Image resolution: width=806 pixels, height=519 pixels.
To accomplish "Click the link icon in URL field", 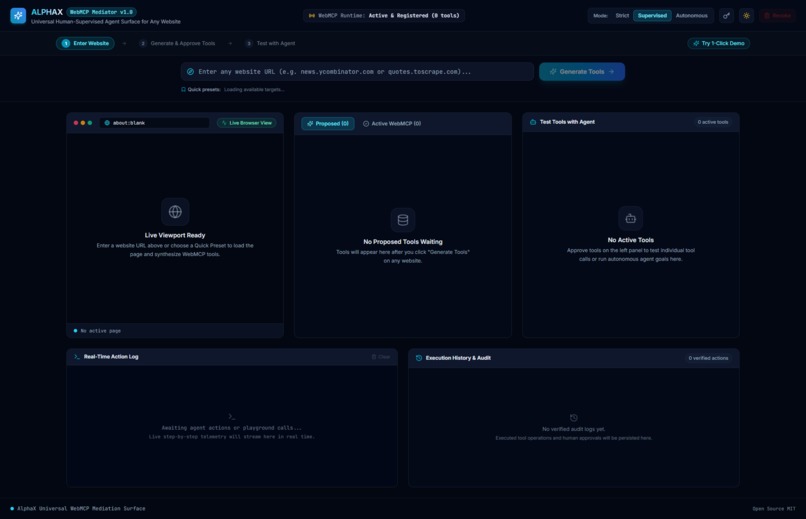I will (190, 71).
